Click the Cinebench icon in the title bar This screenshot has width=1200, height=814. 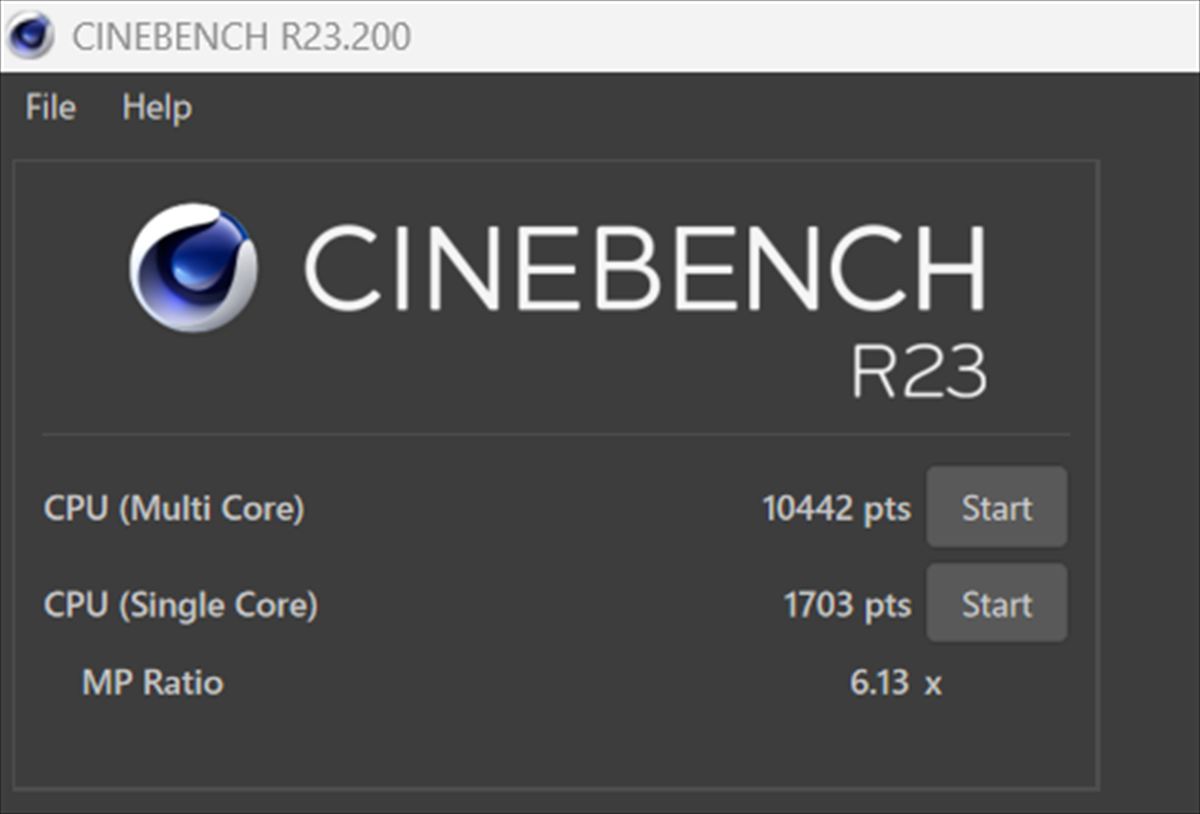tap(30, 36)
